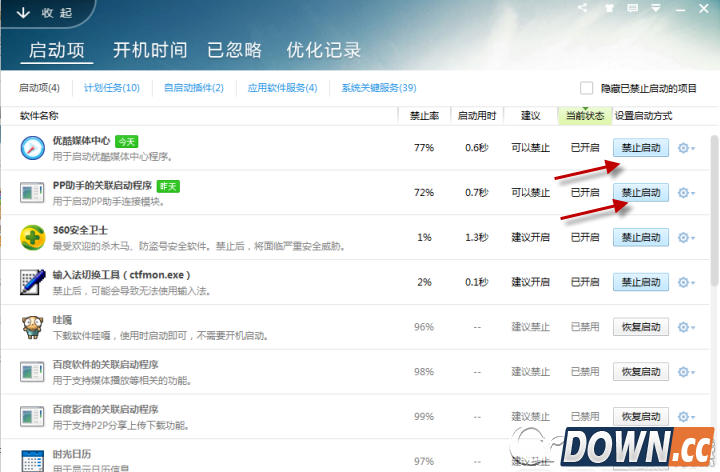Click 禁止启动 for PP助手的关联启动程序
This screenshot has width=720, height=472.
pos(641,193)
